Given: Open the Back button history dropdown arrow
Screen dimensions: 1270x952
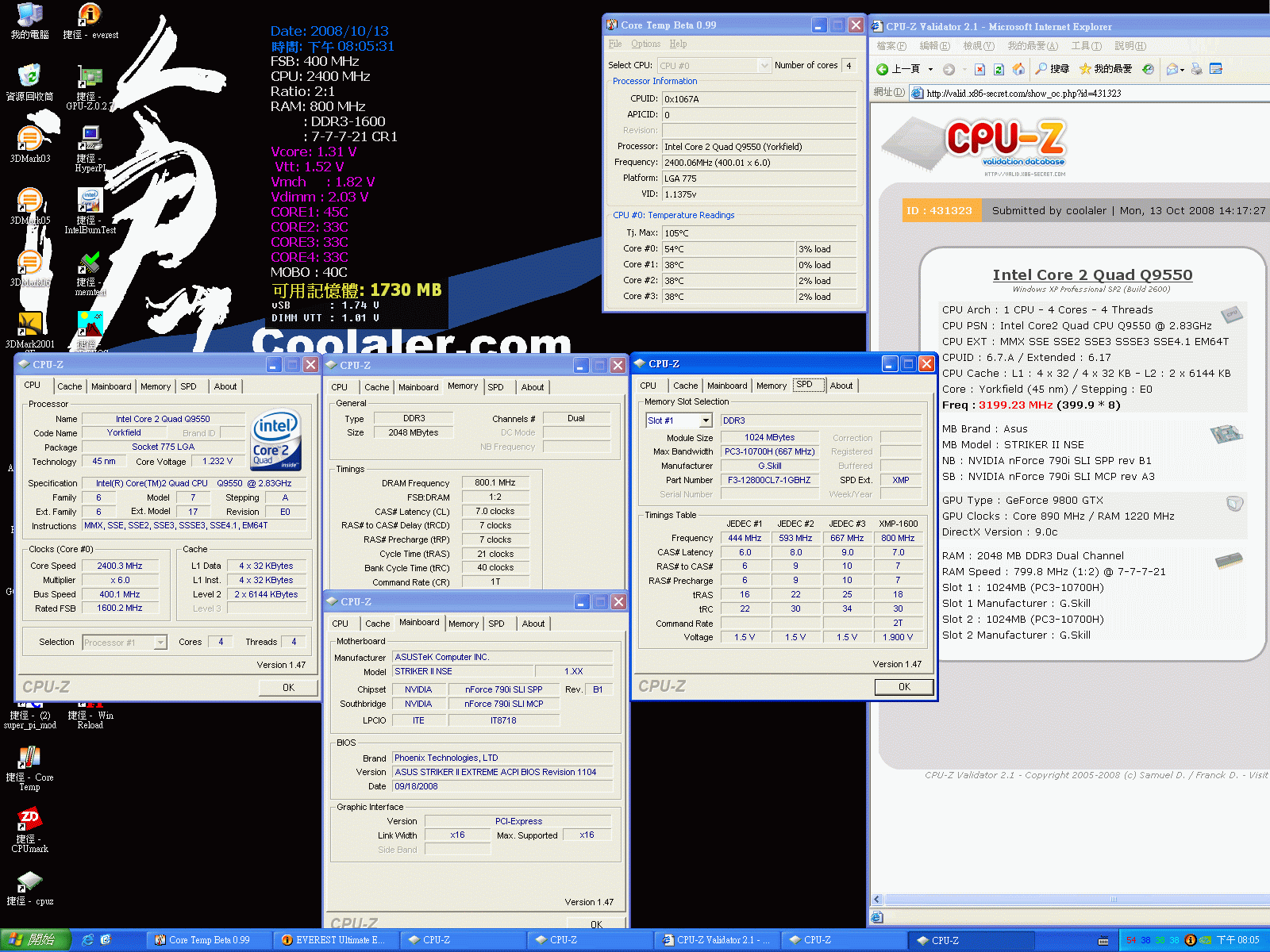Looking at the screenshot, I should (x=930, y=70).
